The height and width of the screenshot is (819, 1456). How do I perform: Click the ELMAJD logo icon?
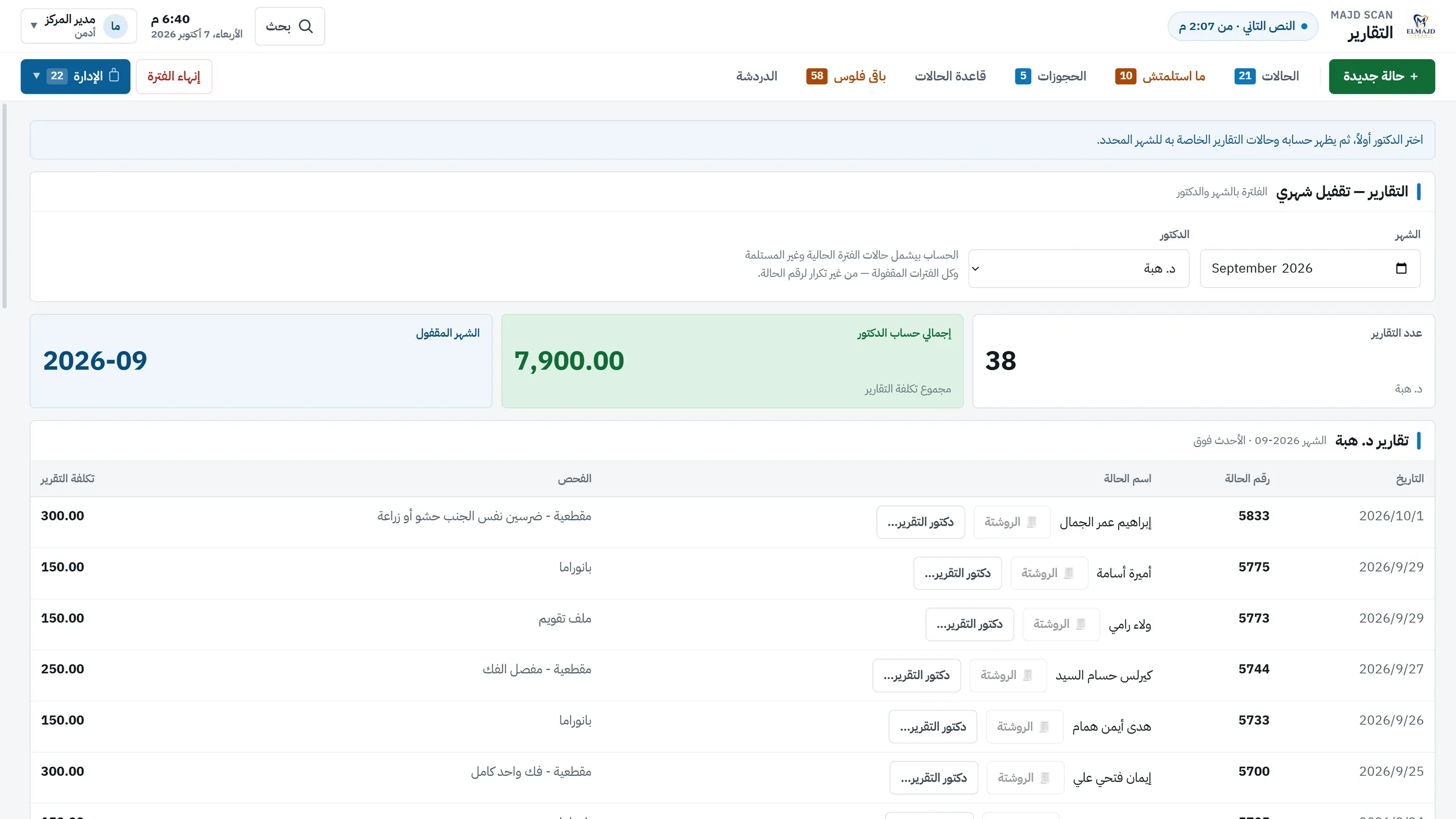[1420, 26]
